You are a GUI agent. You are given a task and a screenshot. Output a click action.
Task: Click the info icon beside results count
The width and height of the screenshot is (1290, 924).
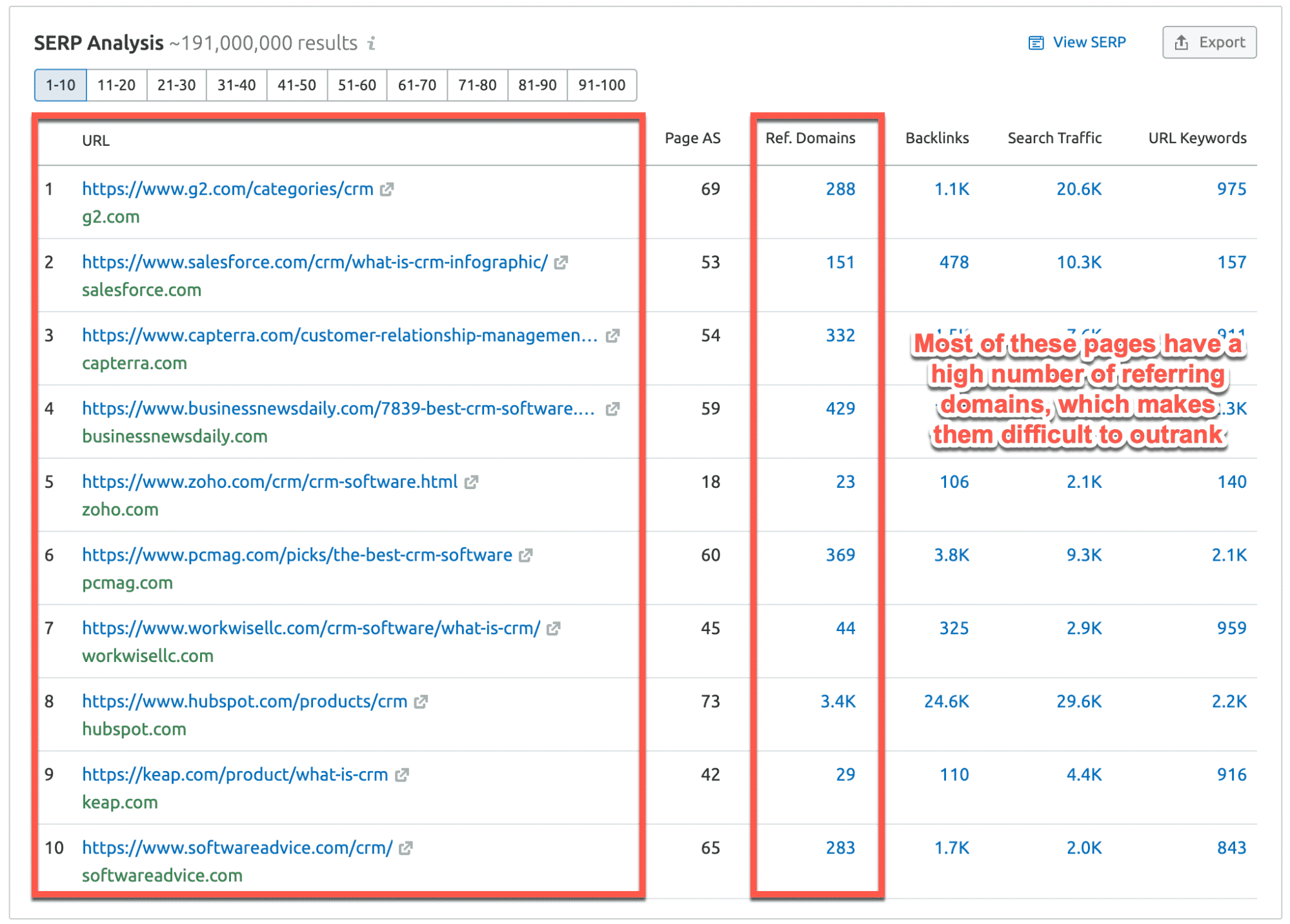pyautogui.click(x=371, y=43)
